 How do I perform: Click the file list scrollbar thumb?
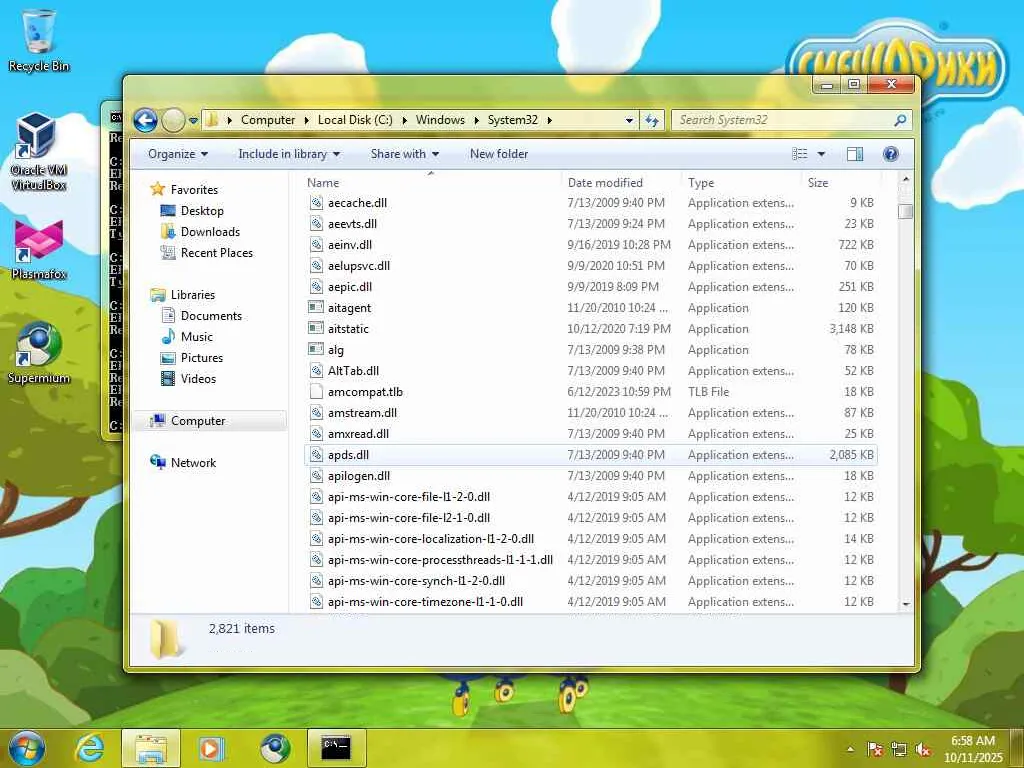pos(906,212)
